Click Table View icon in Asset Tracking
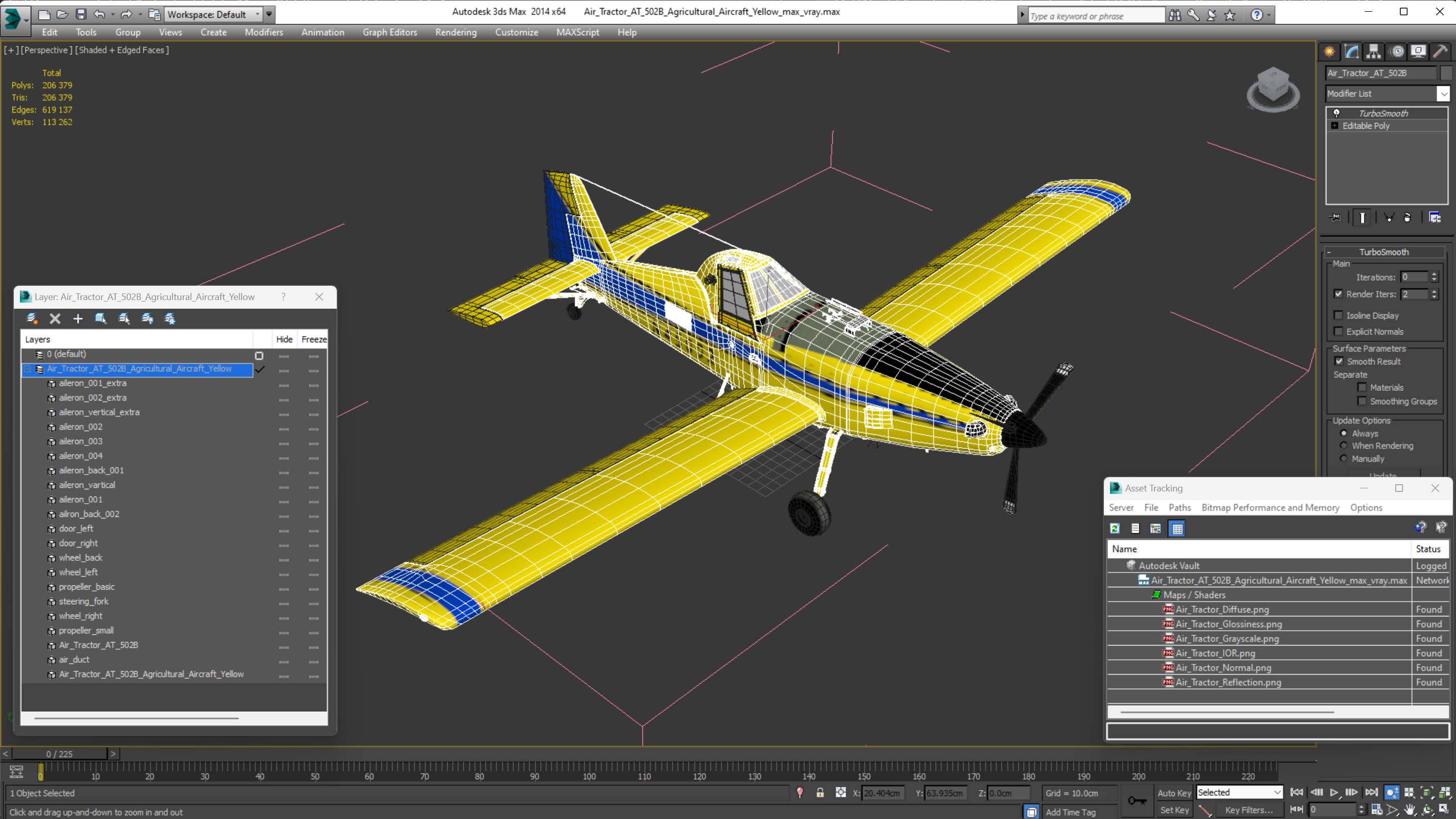Image resolution: width=1456 pixels, height=819 pixels. click(1177, 529)
